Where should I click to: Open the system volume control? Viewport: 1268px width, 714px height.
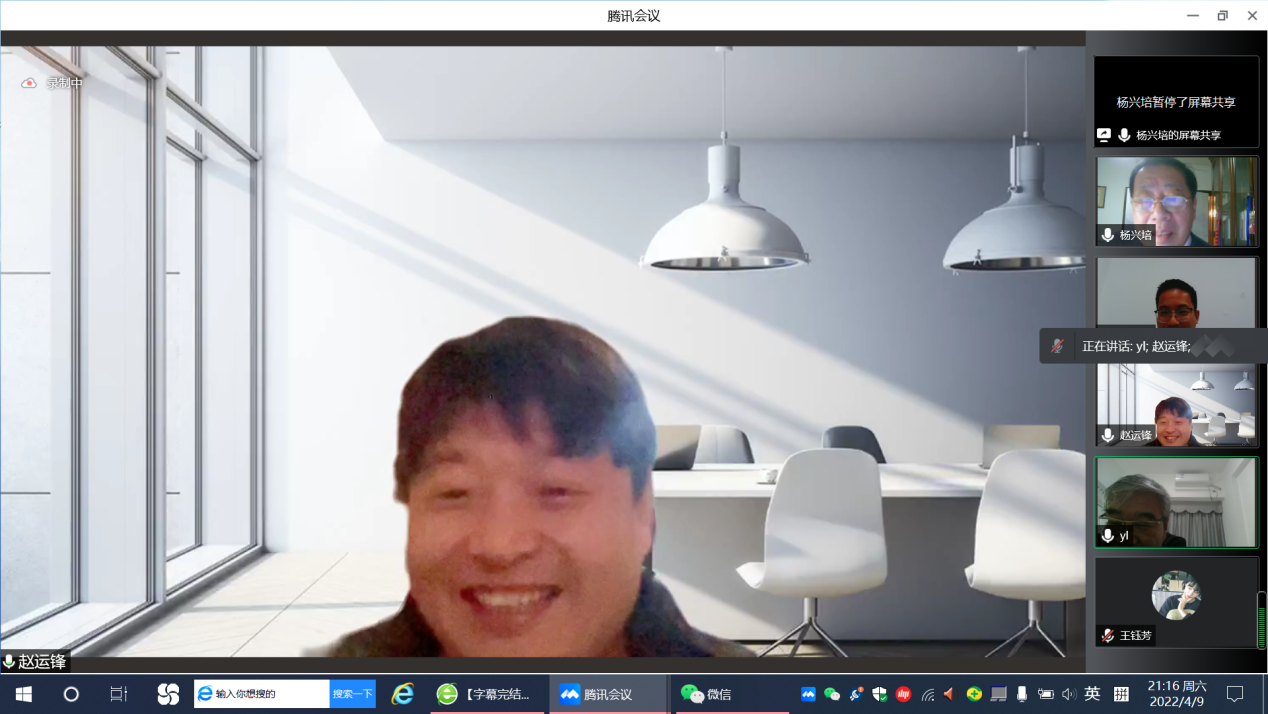pyautogui.click(x=1068, y=694)
